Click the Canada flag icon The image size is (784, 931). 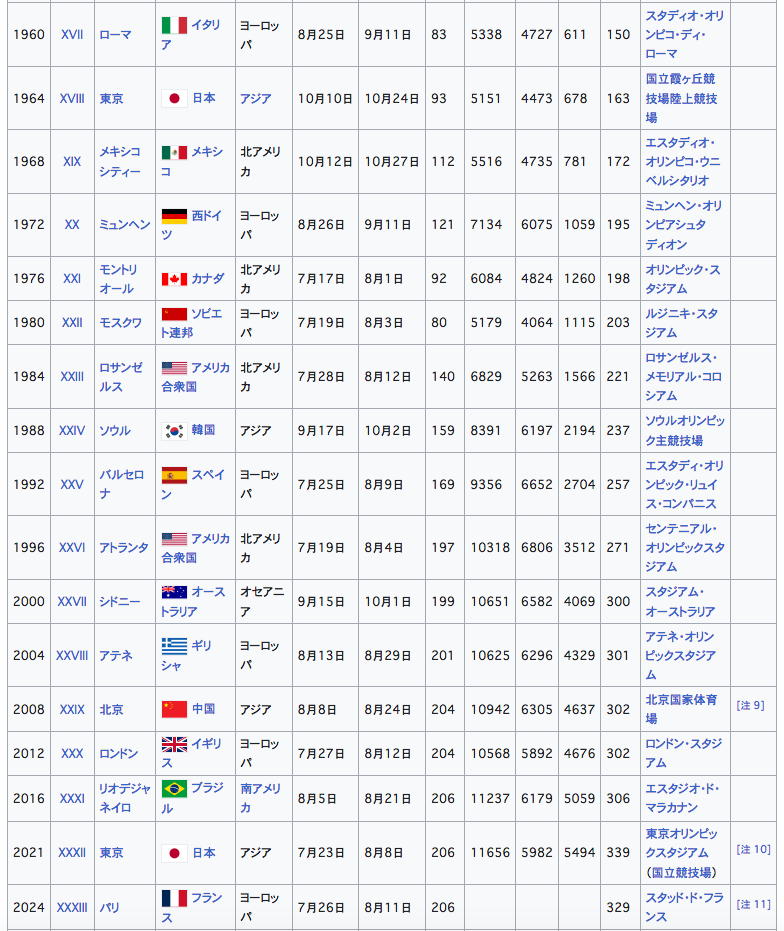pos(174,278)
